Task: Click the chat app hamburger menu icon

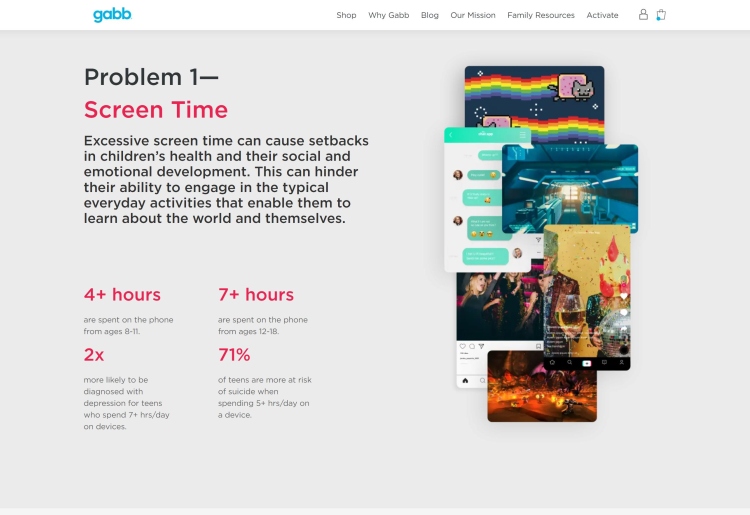Action: coord(523,135)
